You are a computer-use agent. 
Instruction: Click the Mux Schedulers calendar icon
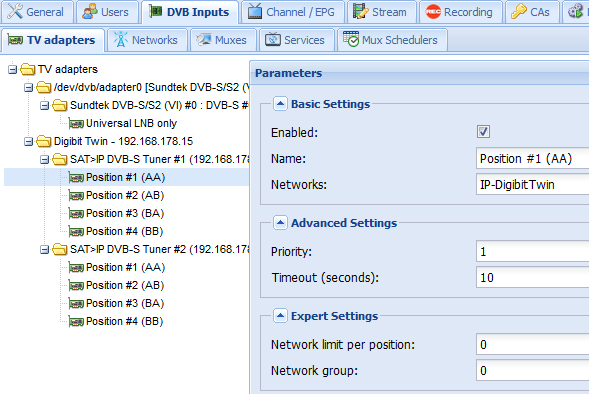pos(351,39)
